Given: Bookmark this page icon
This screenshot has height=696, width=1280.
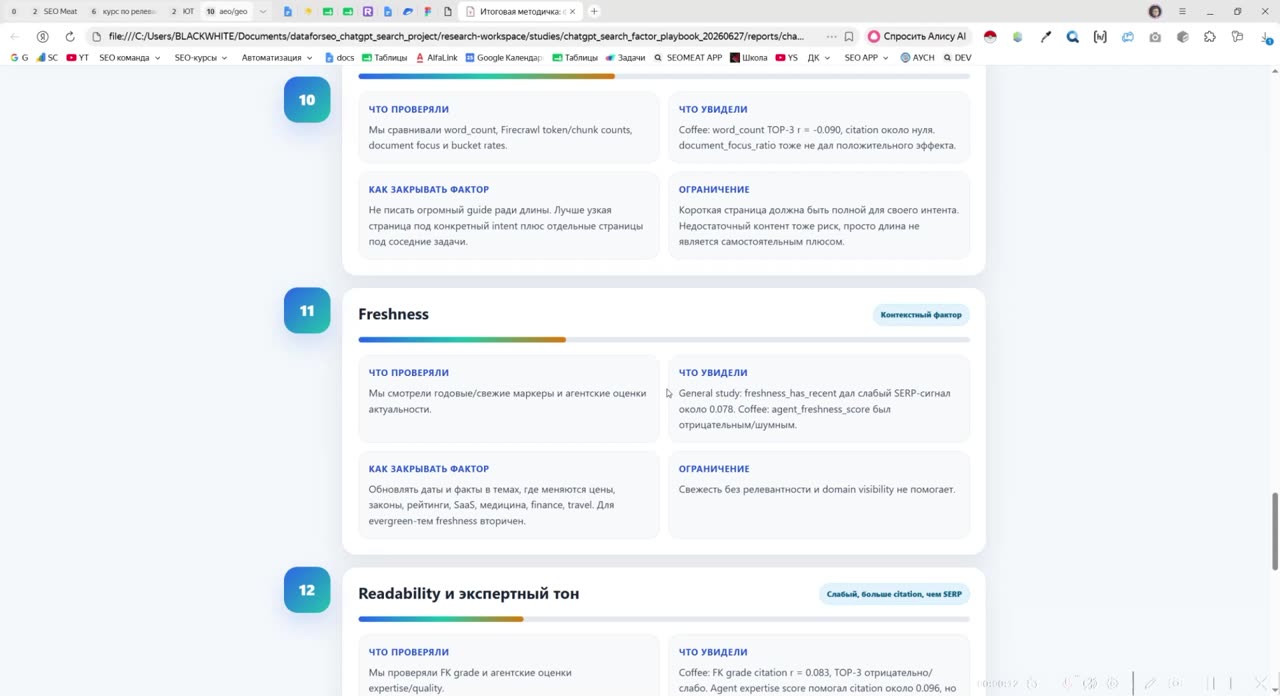Looking at the screenshot, I should click(x=849, y=36).
